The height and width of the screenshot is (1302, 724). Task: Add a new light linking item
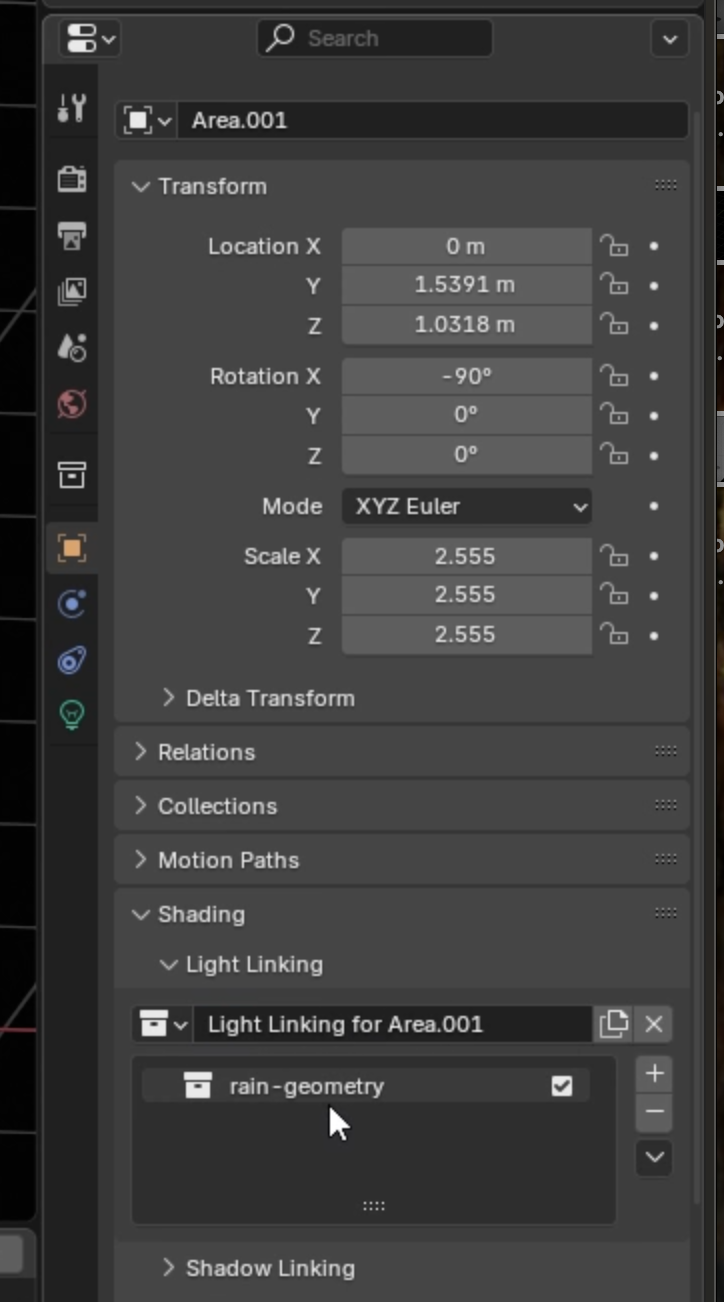(x=654, y=1074)
